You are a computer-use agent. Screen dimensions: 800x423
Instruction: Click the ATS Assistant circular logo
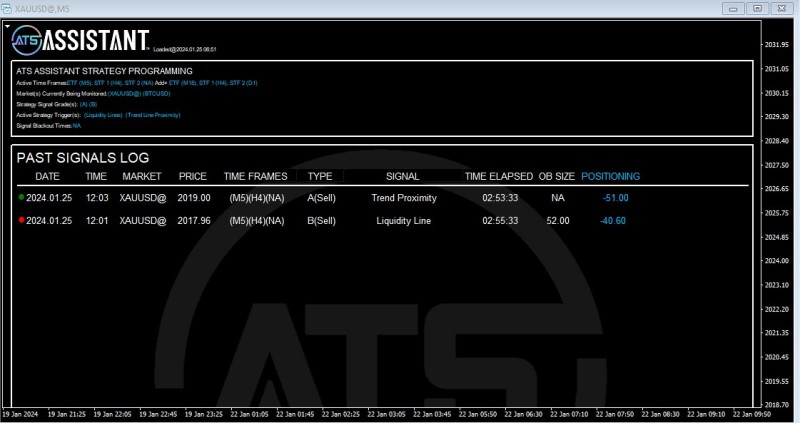click(x=27, y=40)
